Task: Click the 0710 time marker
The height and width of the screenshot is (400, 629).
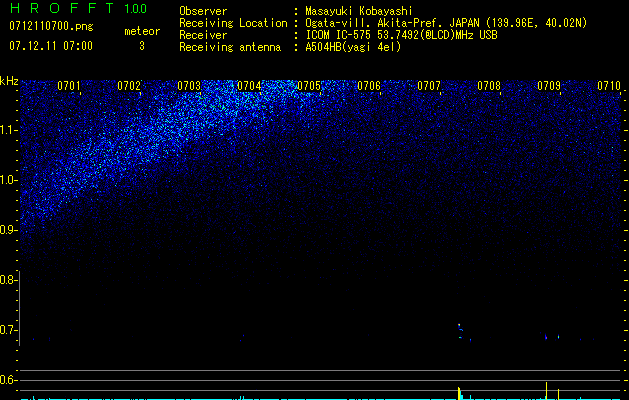Action: point(609,86)
